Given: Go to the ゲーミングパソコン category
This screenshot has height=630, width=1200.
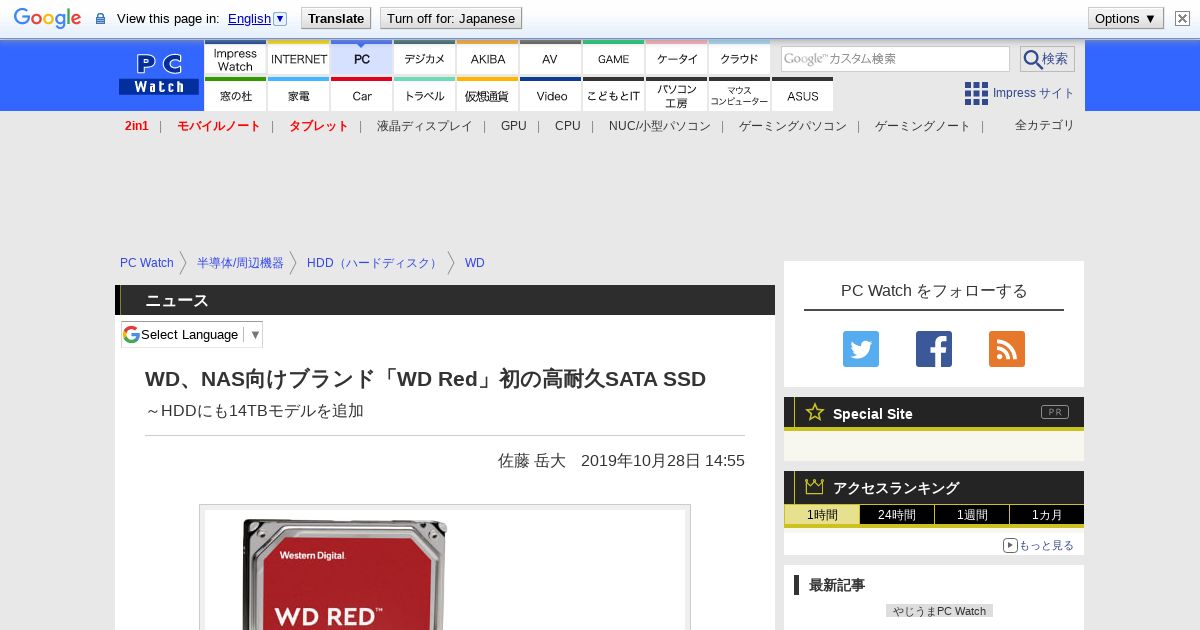Looking at the screenshot, I should (793, 126).
